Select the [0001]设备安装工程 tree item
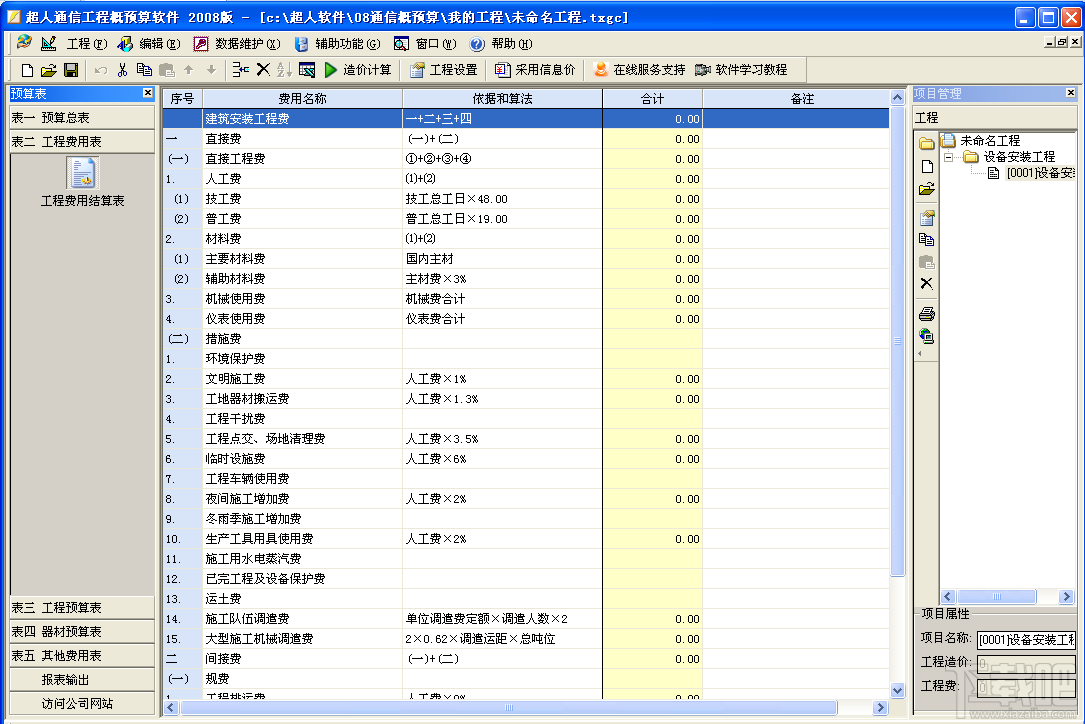This screenshot has width=1085, height=724. coord(1029,173)
